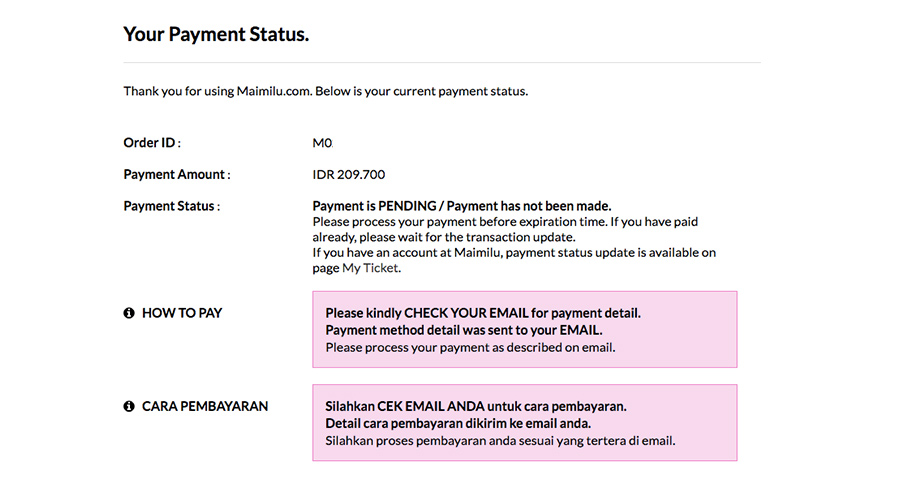Click the info icon beside HOW TO PAY
Image resolution: width=900 pixels, height=492 pixels.
click(x=129, y=313)
